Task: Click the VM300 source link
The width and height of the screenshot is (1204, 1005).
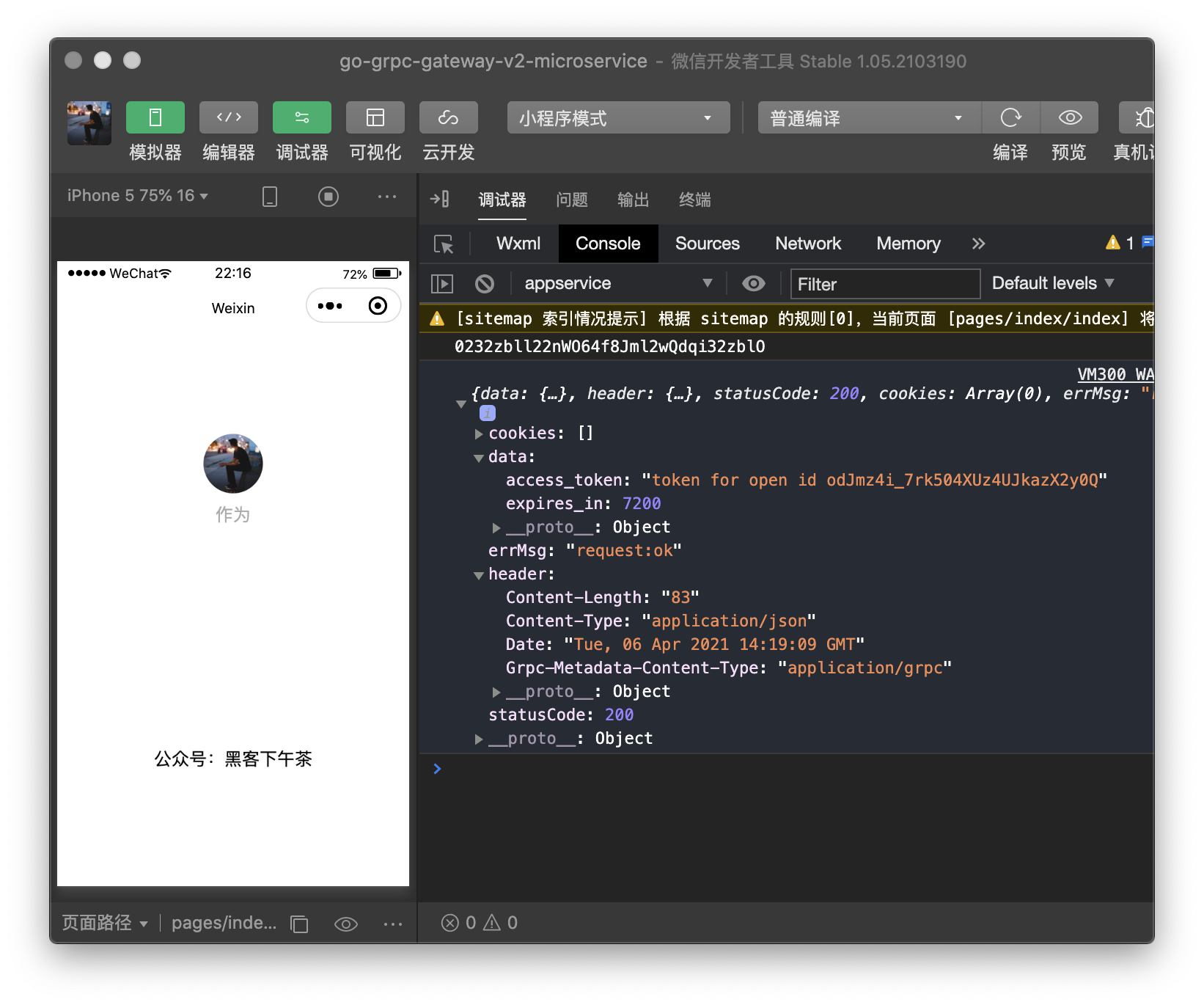Action: (x=1115, y=374)
